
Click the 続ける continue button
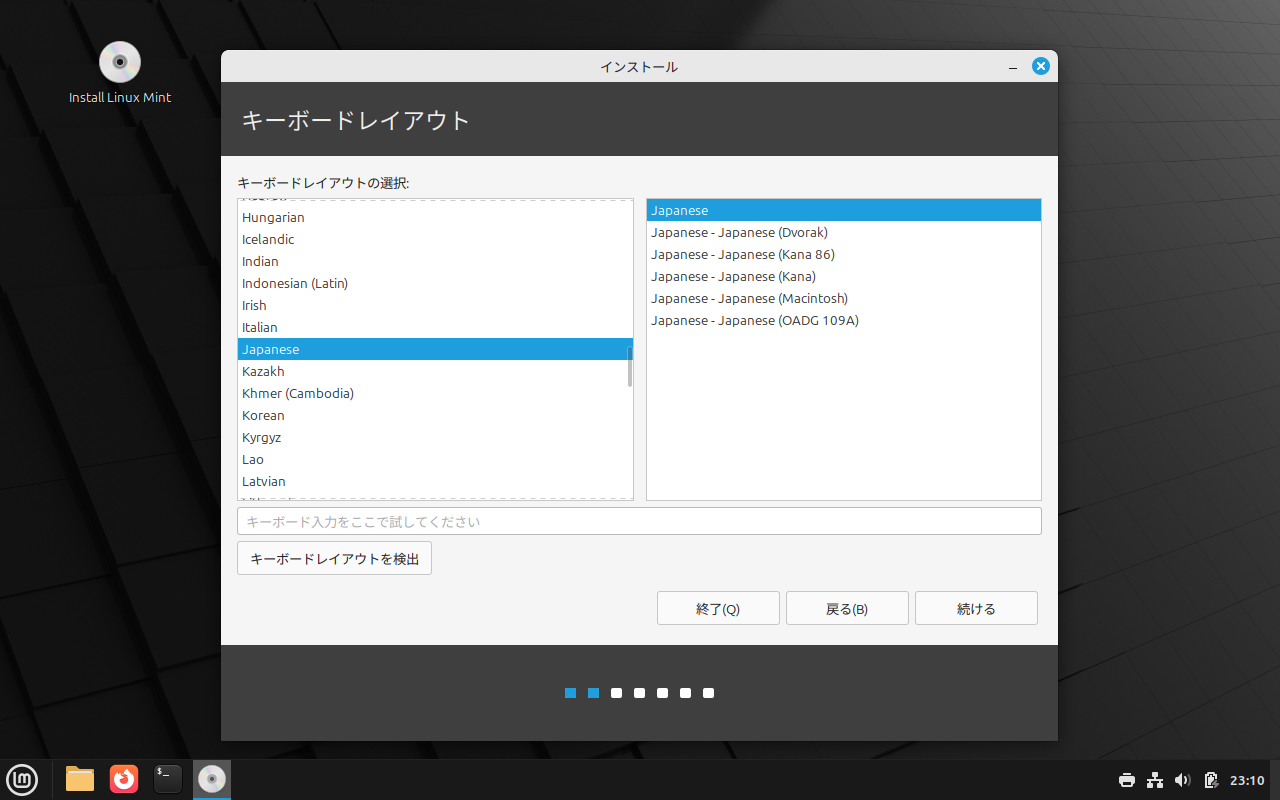click(x=976, y=608)
